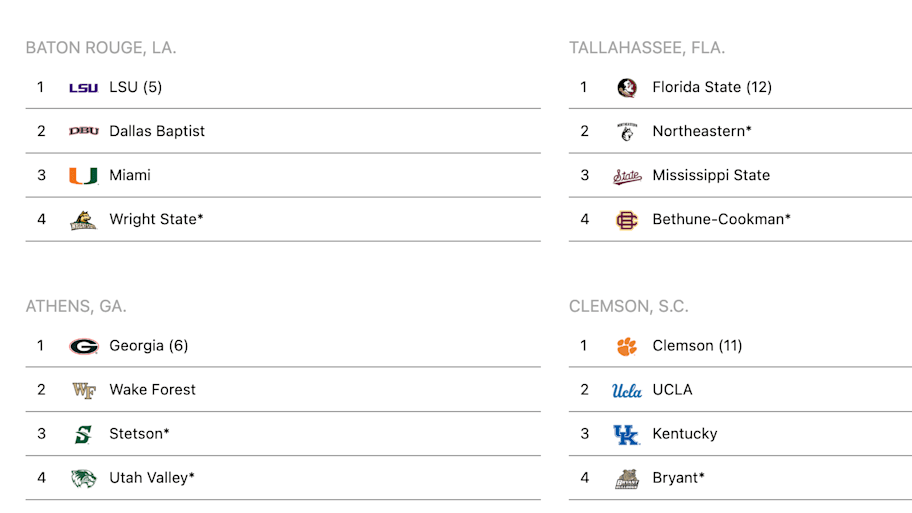Click the Utah Valley wolverine logo

pyautogui.click(x=83, y=478)
